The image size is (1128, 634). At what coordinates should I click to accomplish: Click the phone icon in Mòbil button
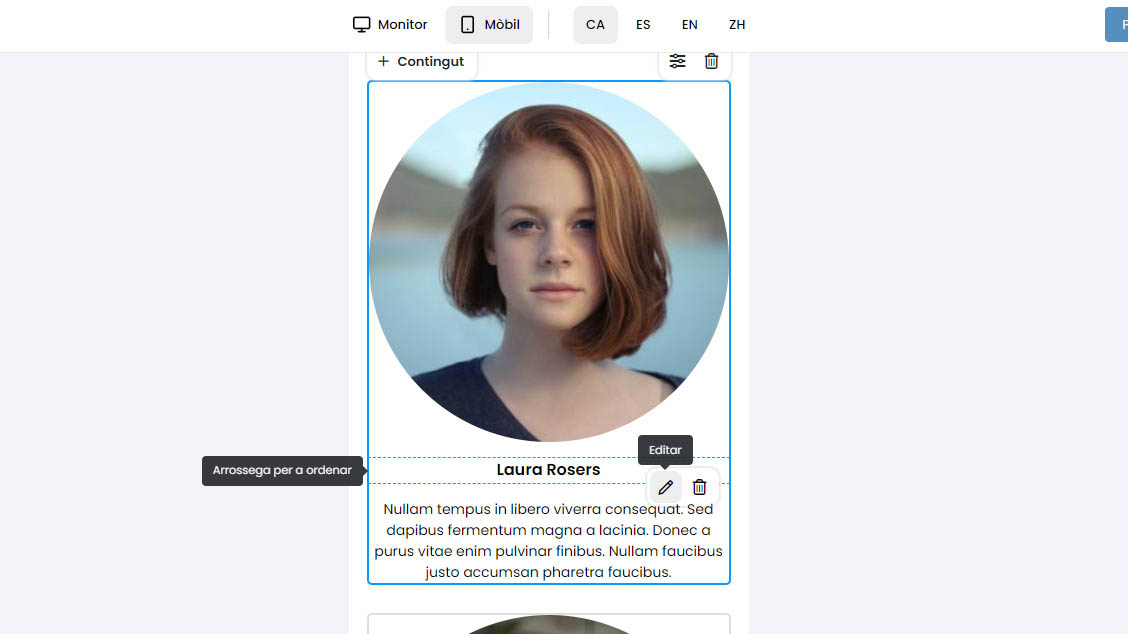[468, 24]
